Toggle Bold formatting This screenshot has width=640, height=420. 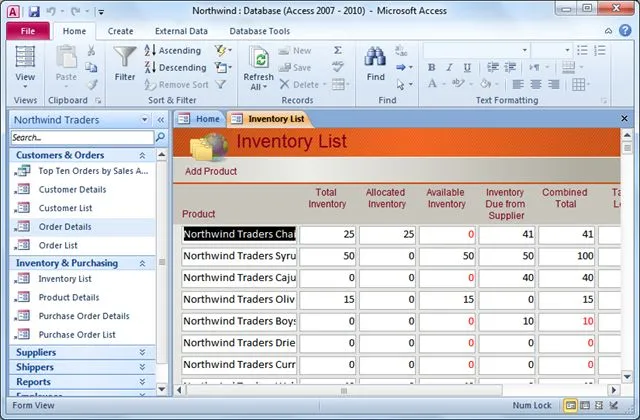431,67
